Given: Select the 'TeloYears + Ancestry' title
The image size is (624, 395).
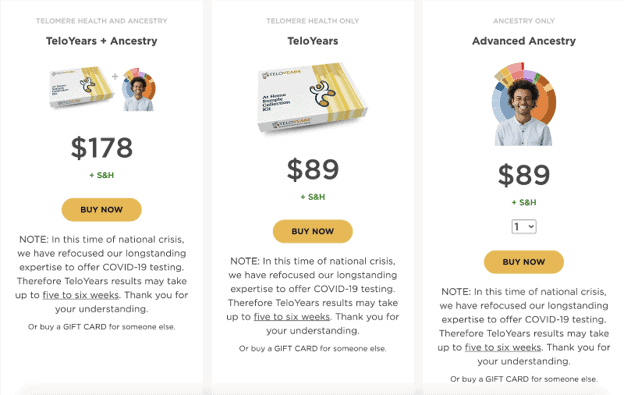Looking at the screenshot, I should click(x=101, y=41).
